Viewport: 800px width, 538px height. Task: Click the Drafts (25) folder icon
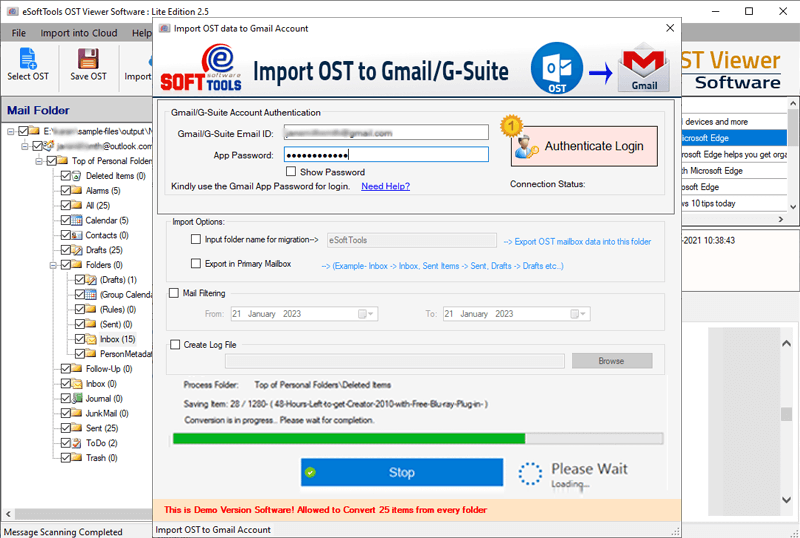pyautogui.click(x=77, y=250)
